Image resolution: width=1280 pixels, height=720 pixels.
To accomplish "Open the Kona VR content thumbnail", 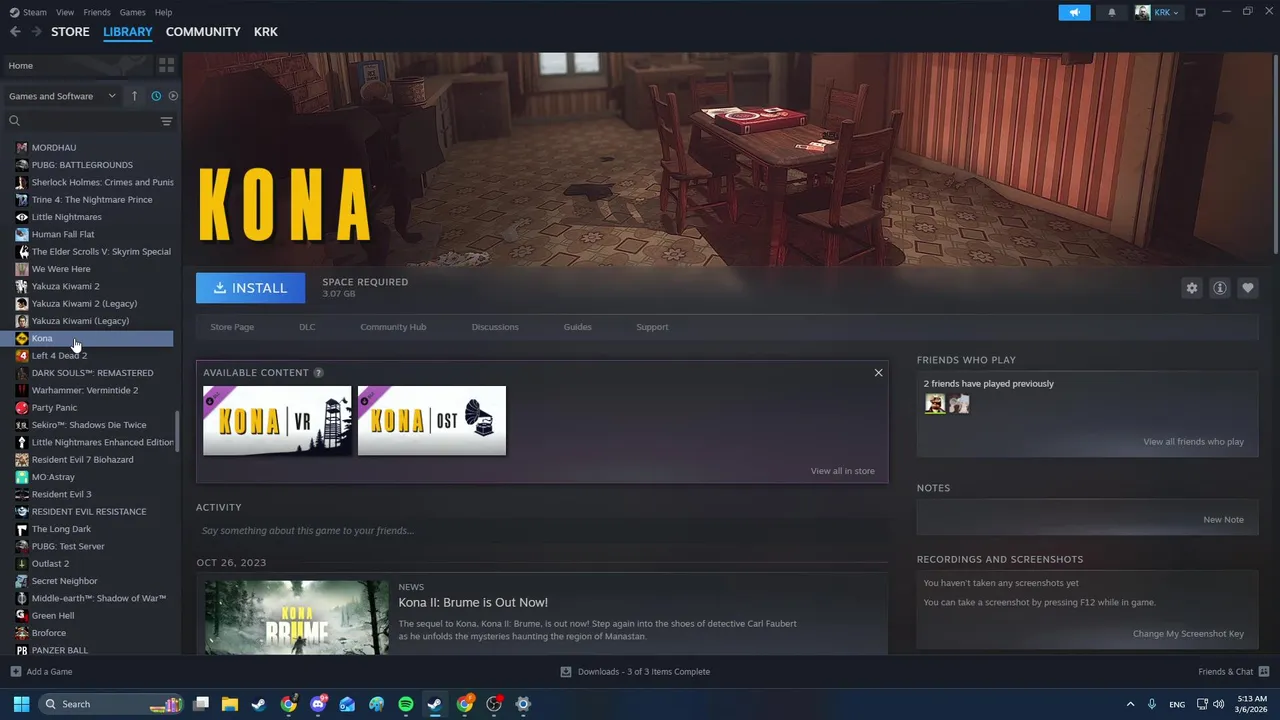I will click(277, 420).
